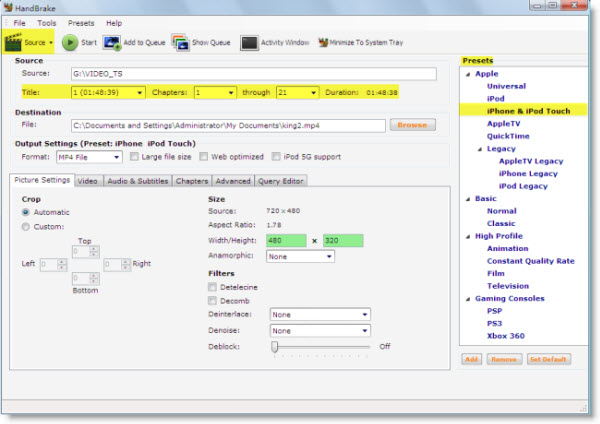Click the green Start play icon
Image resolution: width=600 pixels, height=424 pixels.
(x=70, y=42)
